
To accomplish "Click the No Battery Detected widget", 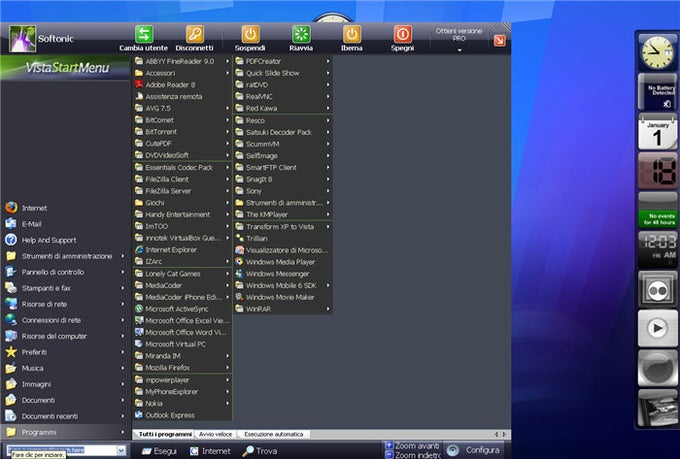I will pos(657,92).
